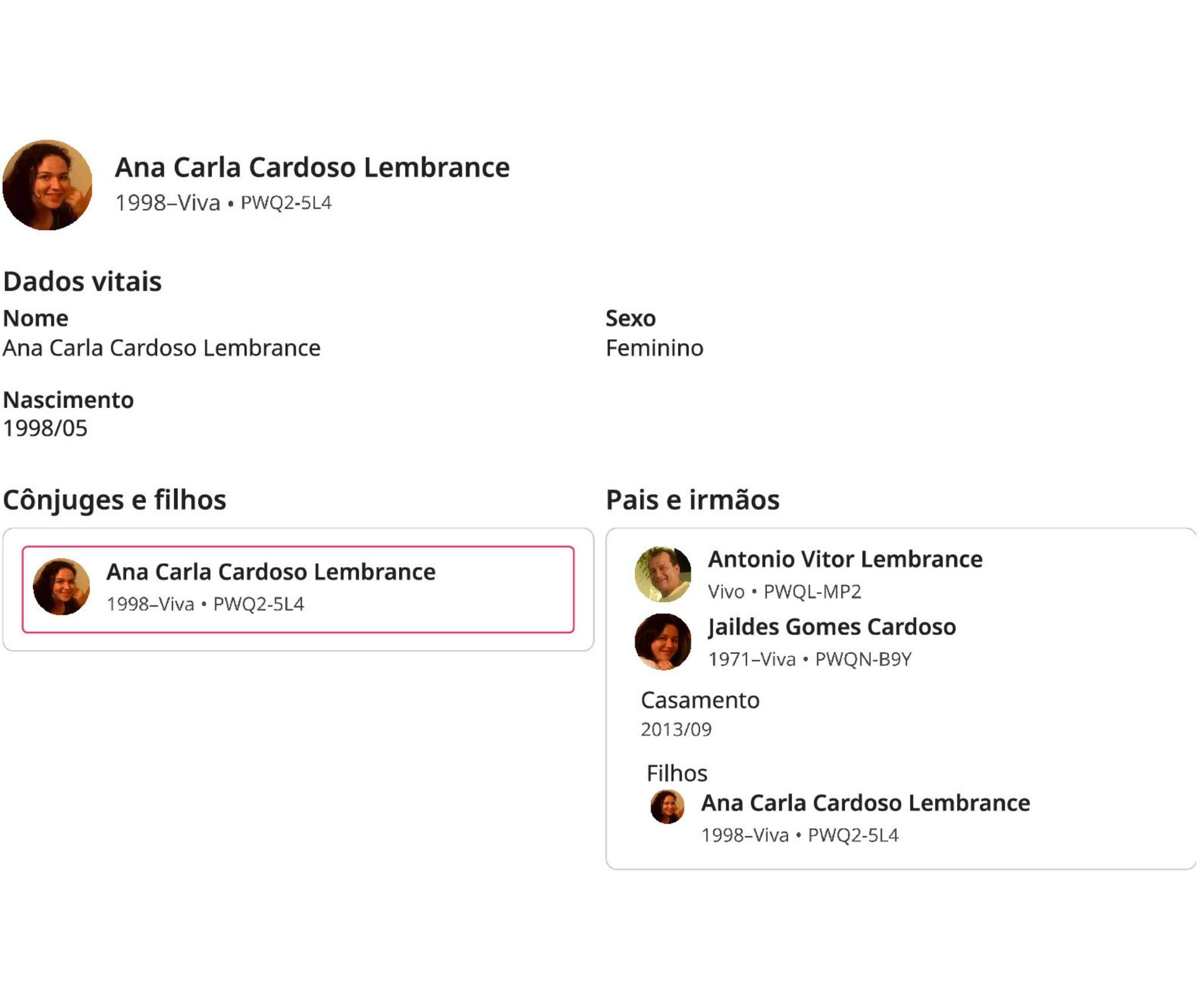Click Antonio Vitor Lembrance's portrait photo
The height and width of the screenshot is (1008, 1202).
pos(663,574)
